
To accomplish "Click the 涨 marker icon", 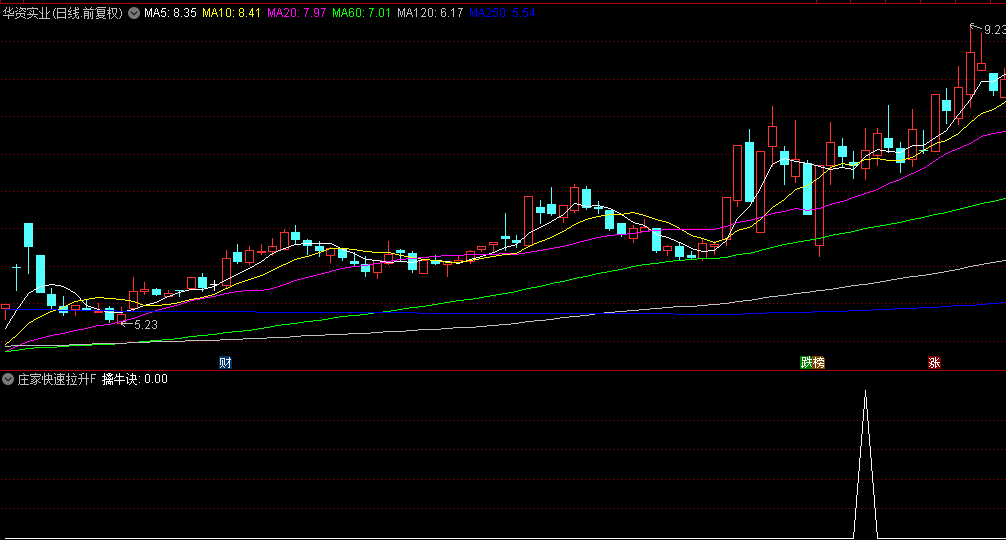I will tap(934, 363).
